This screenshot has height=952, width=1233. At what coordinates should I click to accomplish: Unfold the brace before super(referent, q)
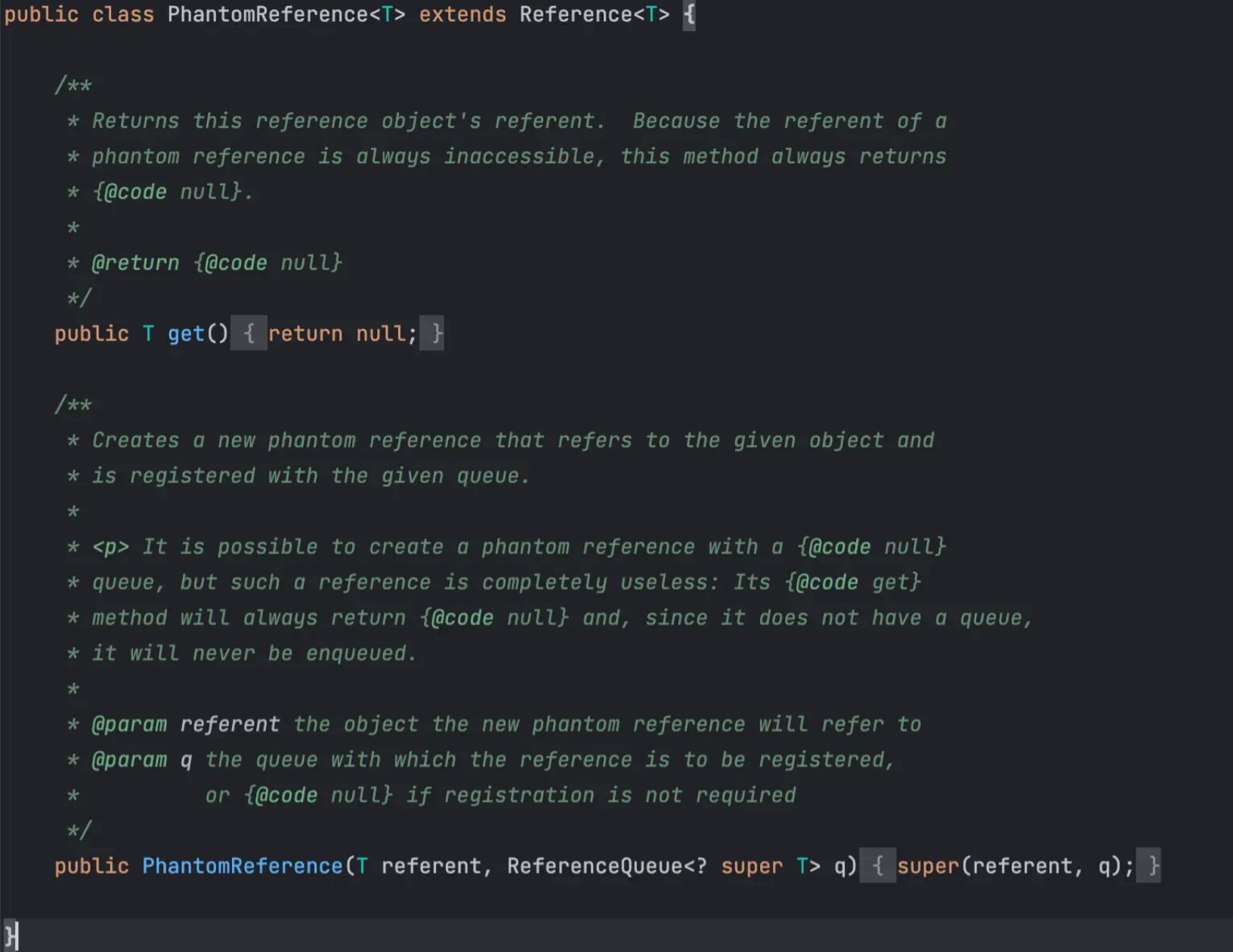[877, 866]
